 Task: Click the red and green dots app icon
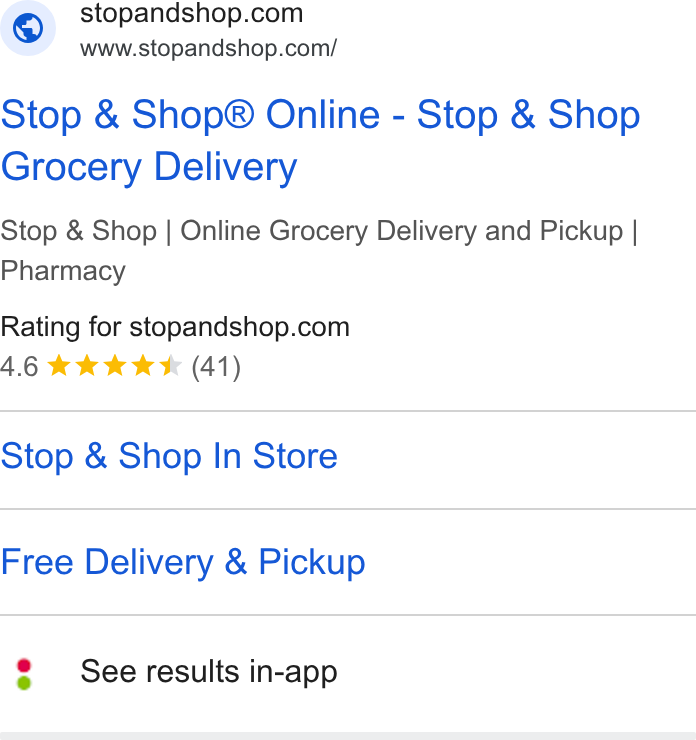[24, 674]
